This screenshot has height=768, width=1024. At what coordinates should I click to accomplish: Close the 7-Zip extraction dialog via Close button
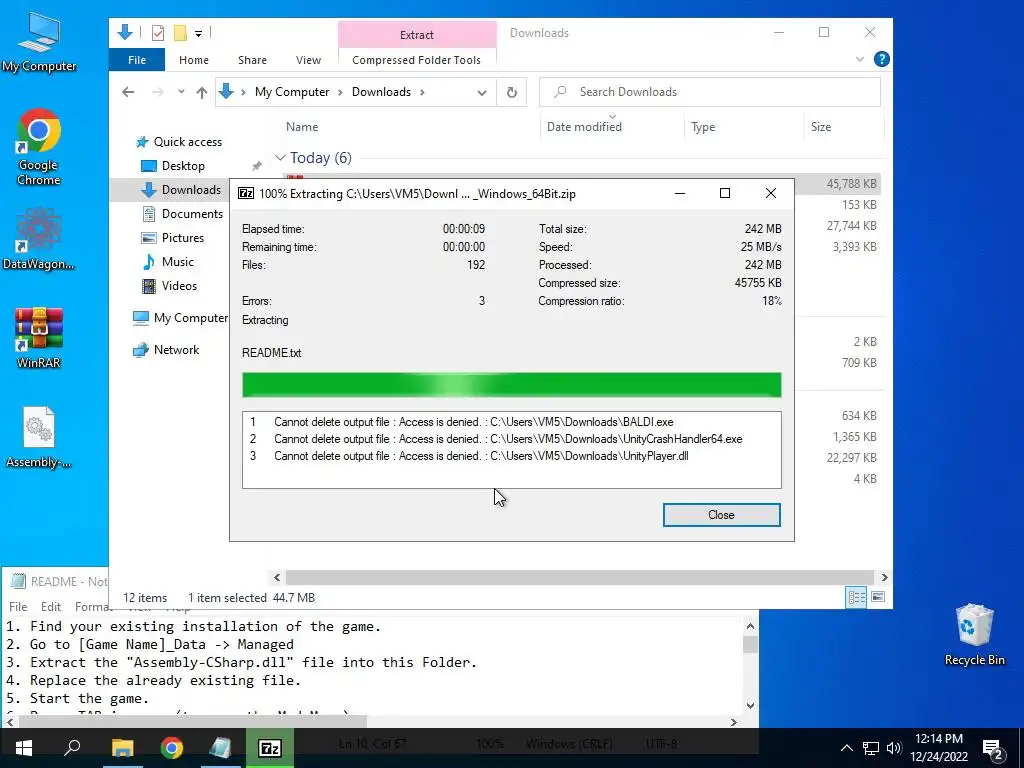coord(721,515)
